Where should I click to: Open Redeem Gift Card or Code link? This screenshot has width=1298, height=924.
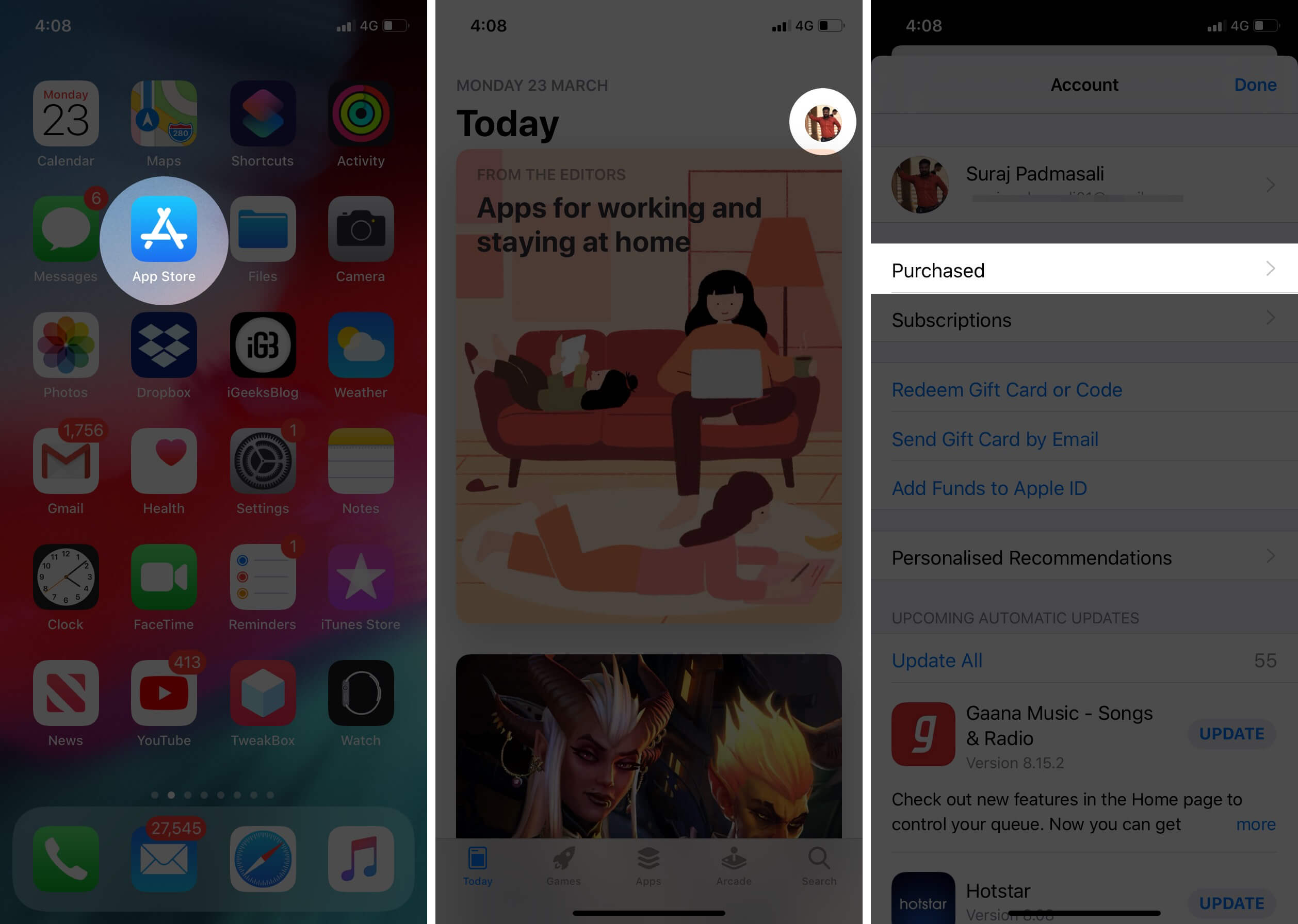click(x=1006, y=389)
